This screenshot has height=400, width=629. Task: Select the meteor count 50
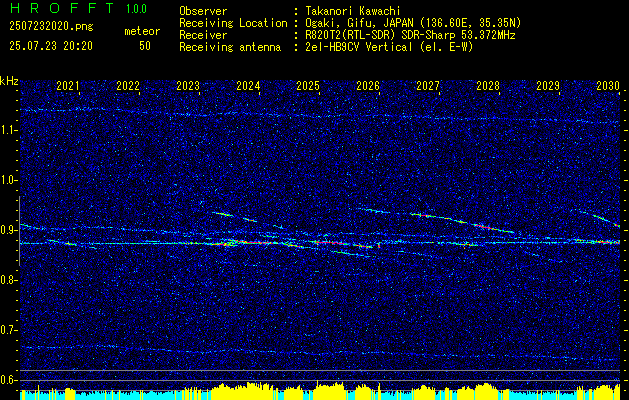(x=145, y=46)
